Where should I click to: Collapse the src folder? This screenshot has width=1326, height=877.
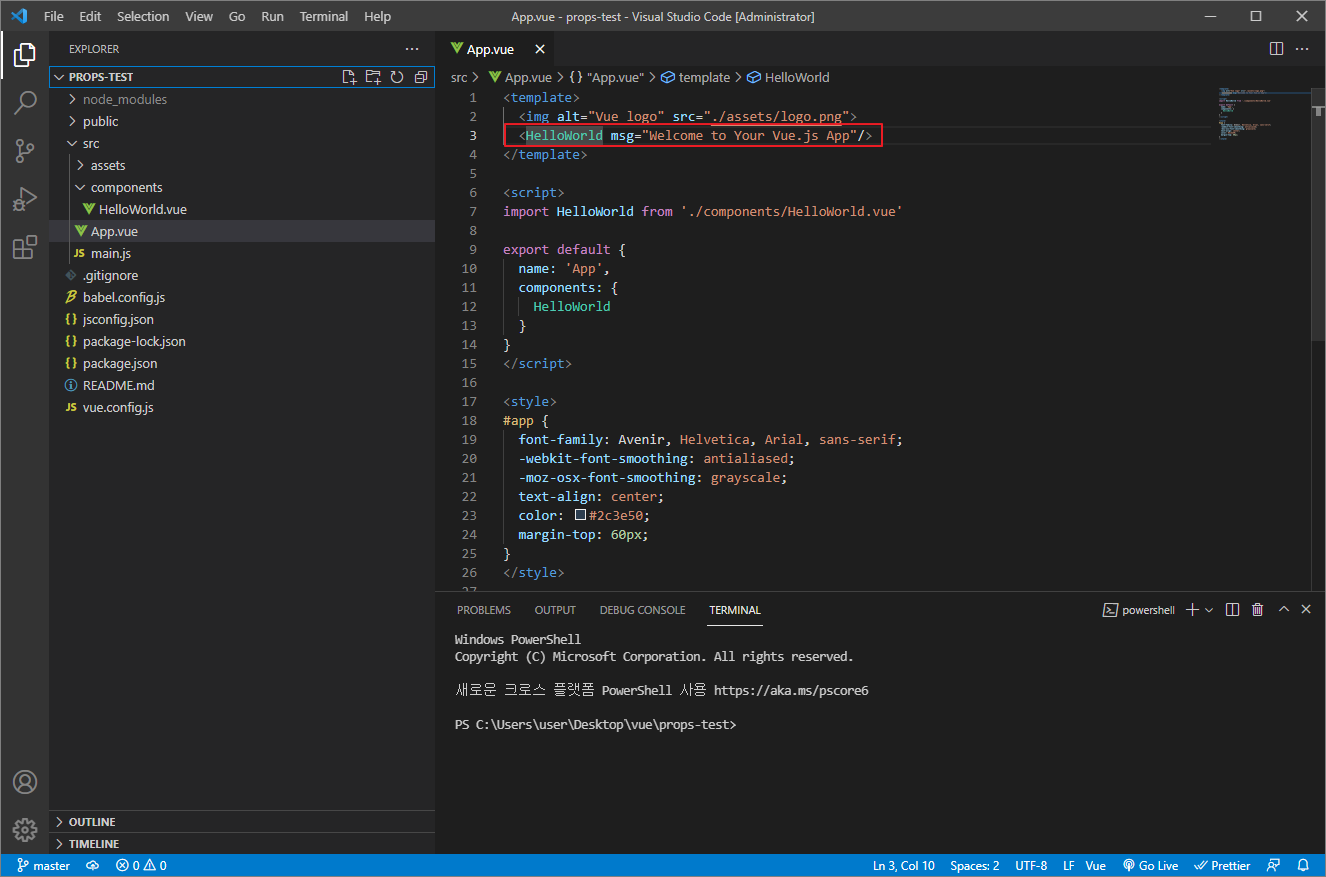coord(242,143)
